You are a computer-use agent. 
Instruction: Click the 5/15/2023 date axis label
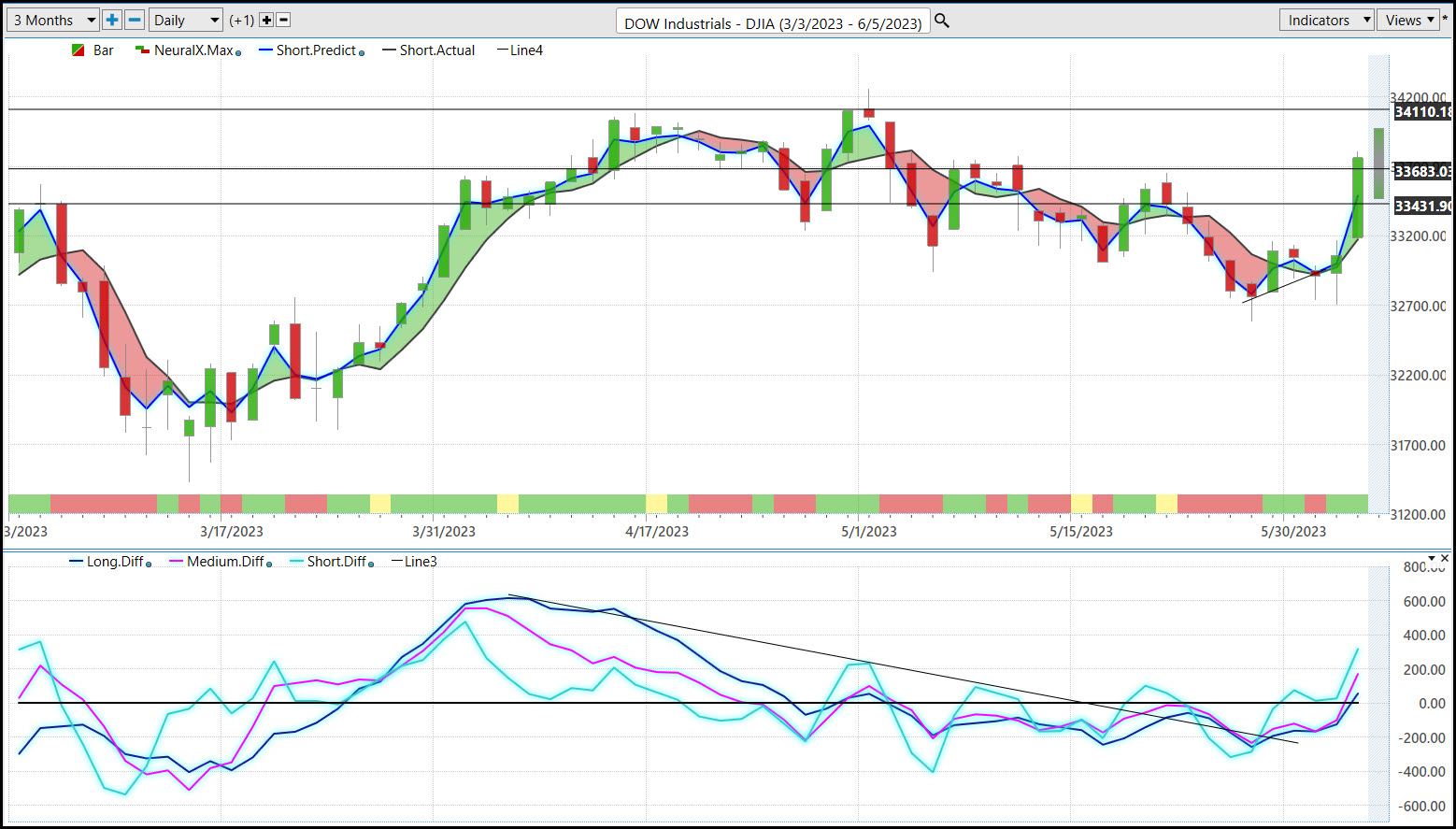(1081, 532)
